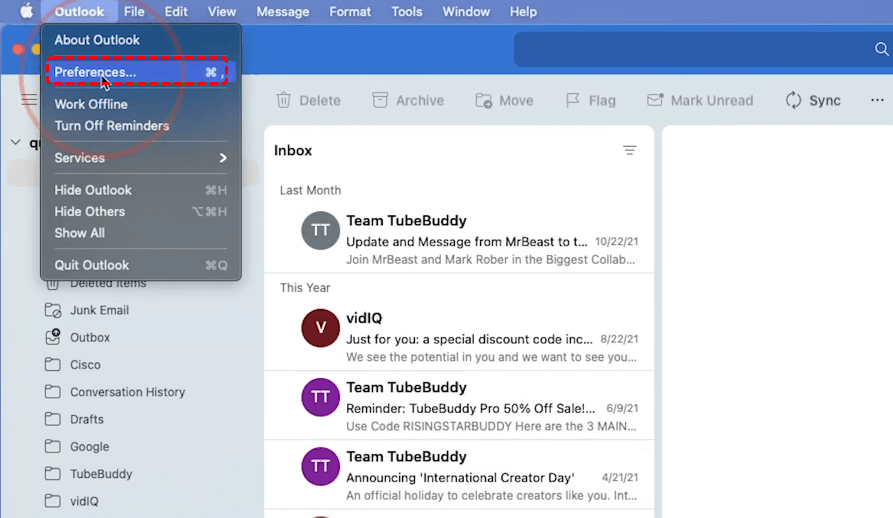The height and width of the screenshot is (518, 893).
Task: Click the Cisco folder icon
Action: coord(53,364)
